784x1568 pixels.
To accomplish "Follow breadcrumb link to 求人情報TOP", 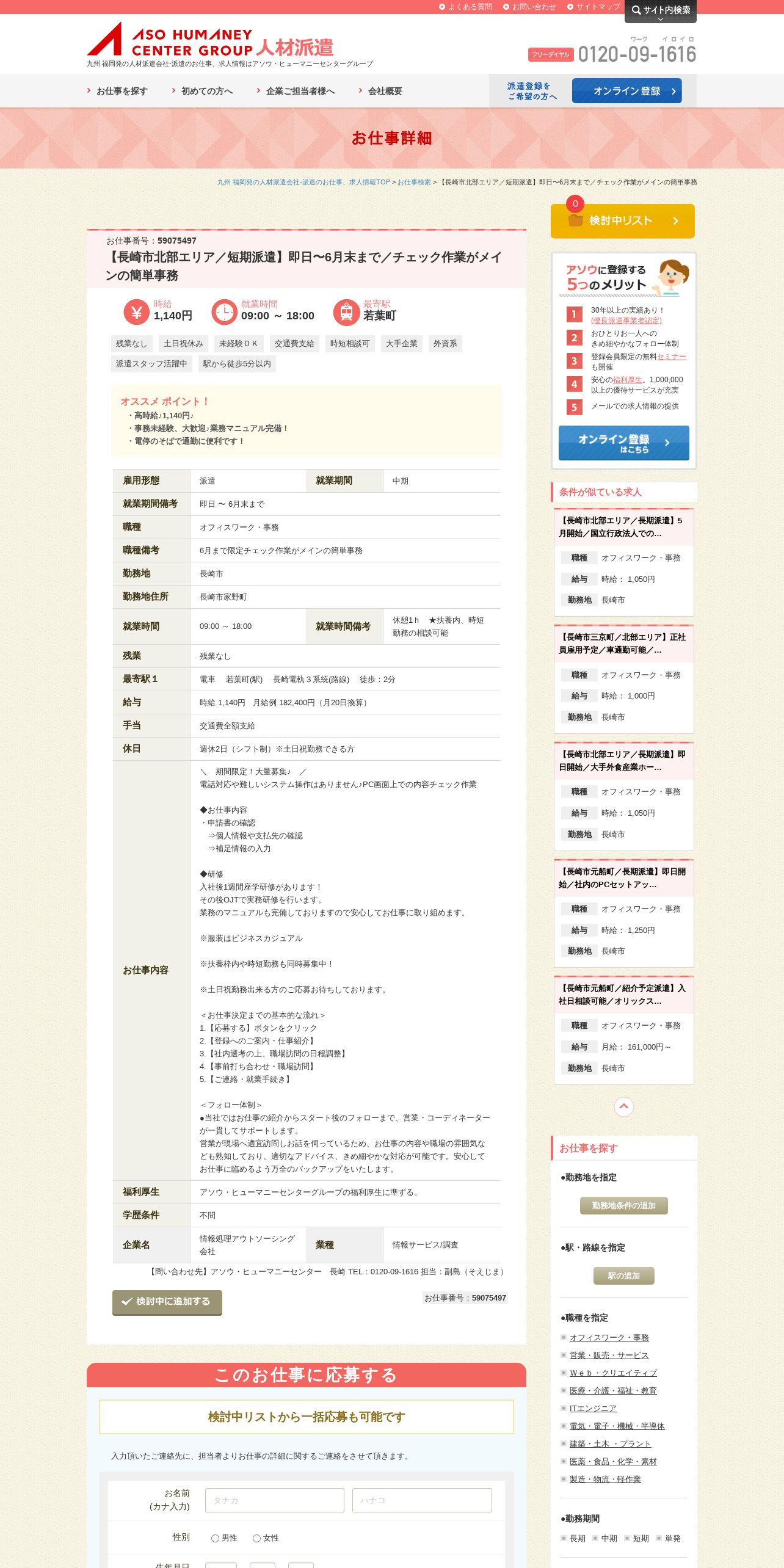I will [x=303, y=182].
